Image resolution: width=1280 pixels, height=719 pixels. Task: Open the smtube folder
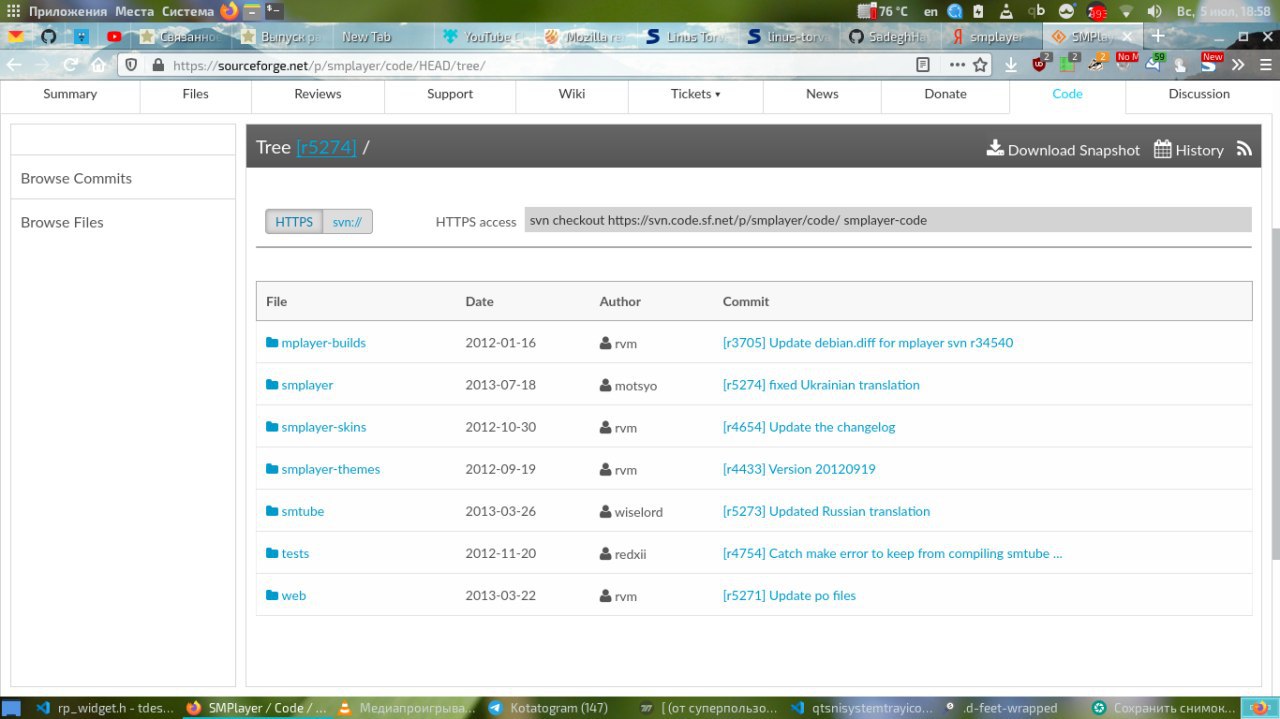(x=302, y=511)
